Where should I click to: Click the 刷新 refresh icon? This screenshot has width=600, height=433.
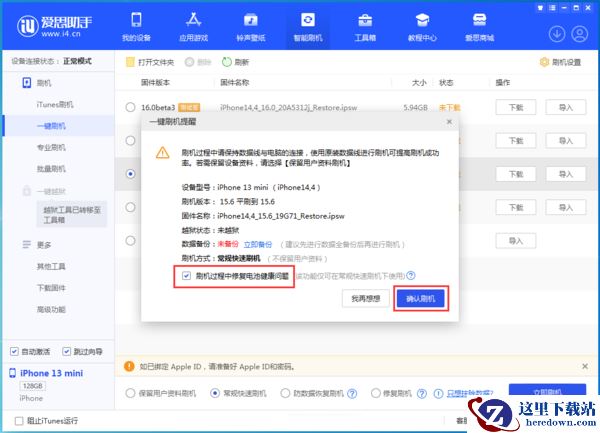[x=227, y=62]
